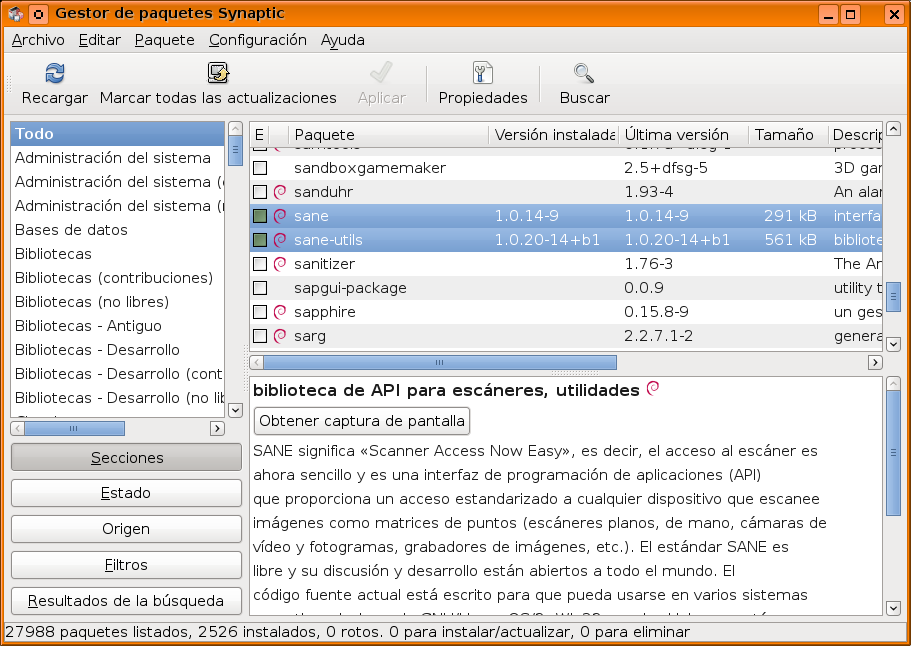Screen dimensions: 911x646
Task: Sort by Tamaño column header
Action: (788, 135)
